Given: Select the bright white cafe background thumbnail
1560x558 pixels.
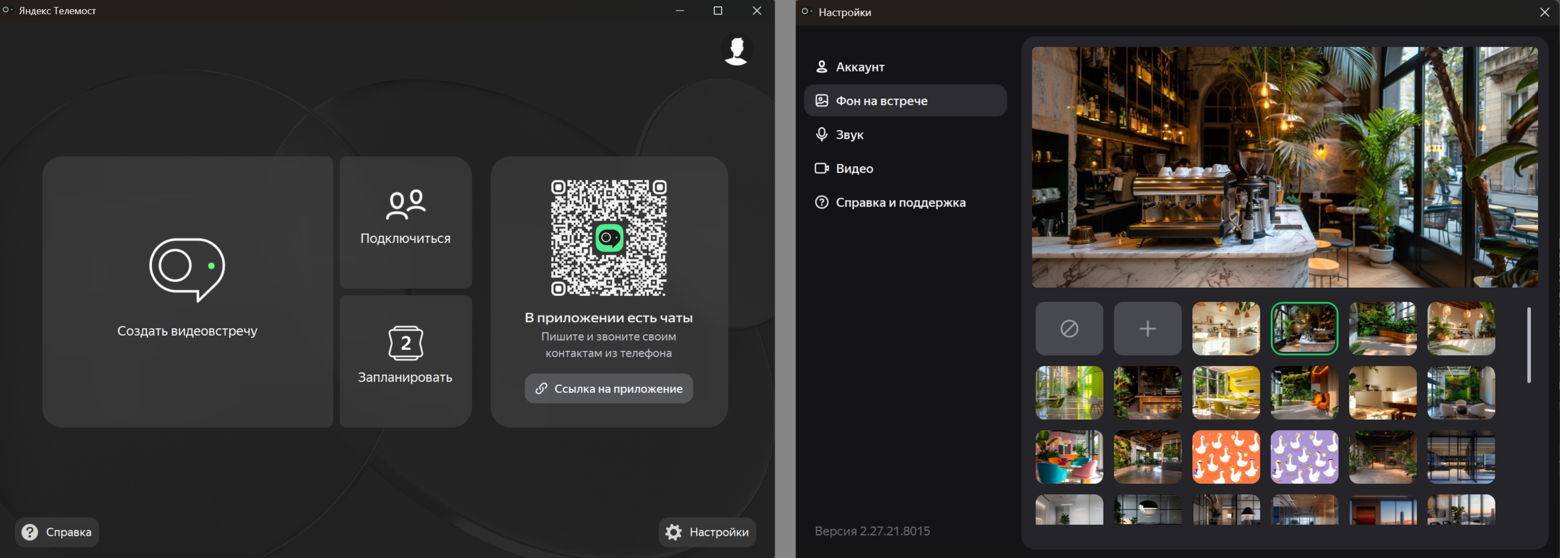Looking at the screenshot, I should (x=1226, y=329).
